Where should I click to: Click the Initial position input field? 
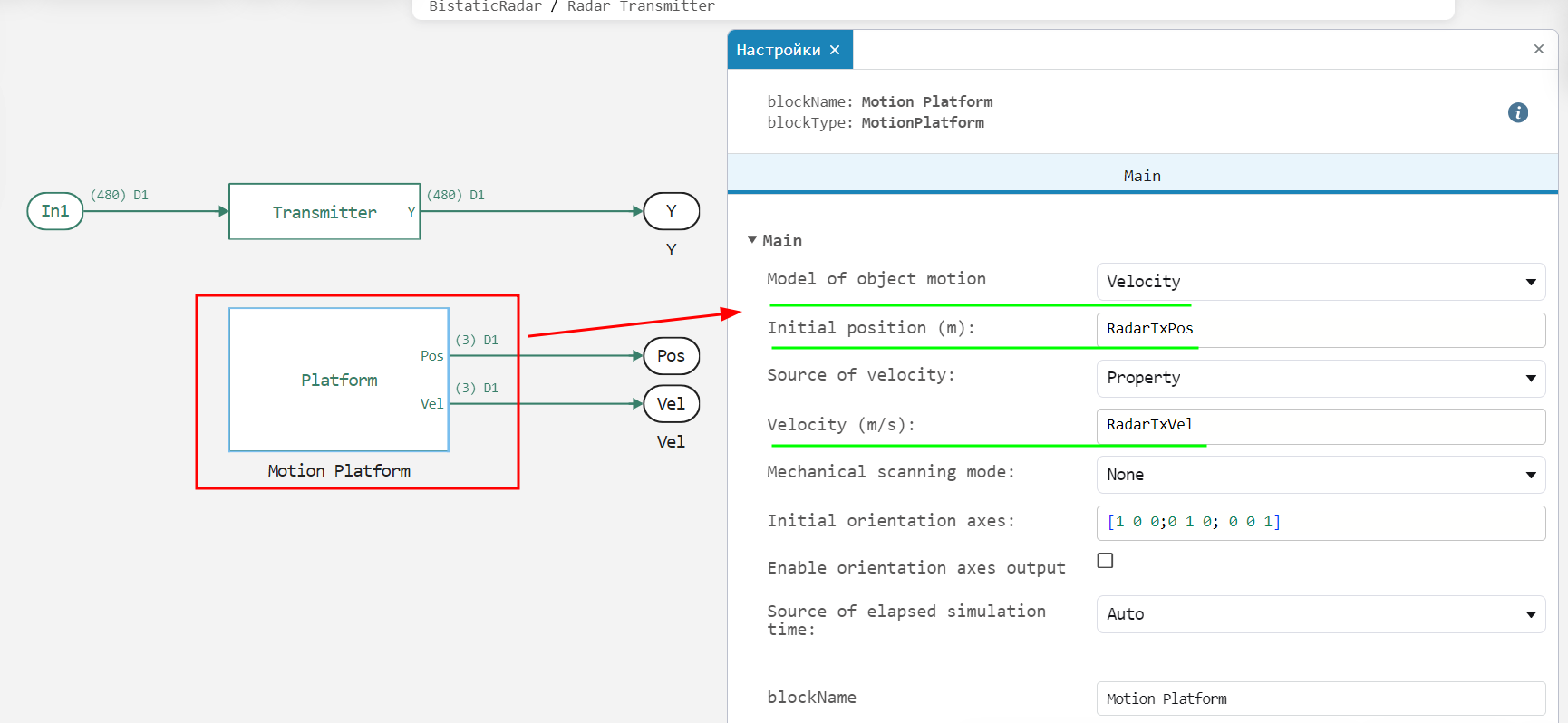click(x=1320, y=329)
